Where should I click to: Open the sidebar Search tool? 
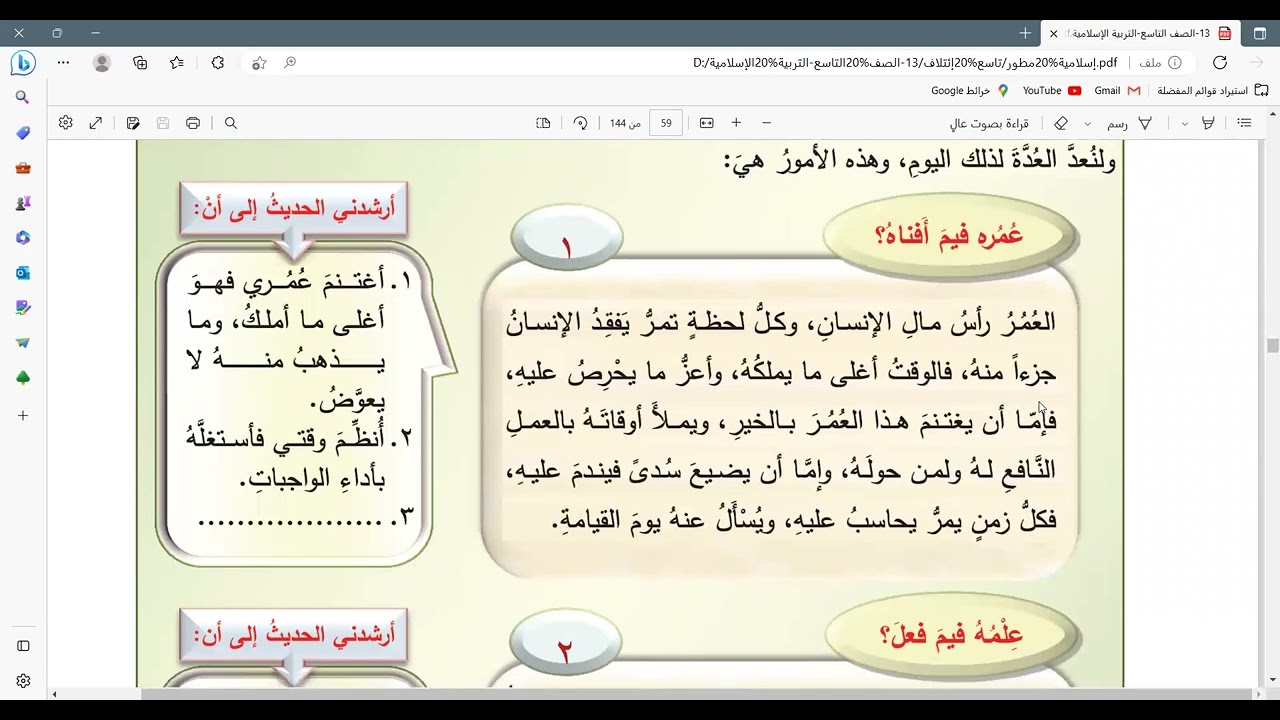(x=23, y=98)
